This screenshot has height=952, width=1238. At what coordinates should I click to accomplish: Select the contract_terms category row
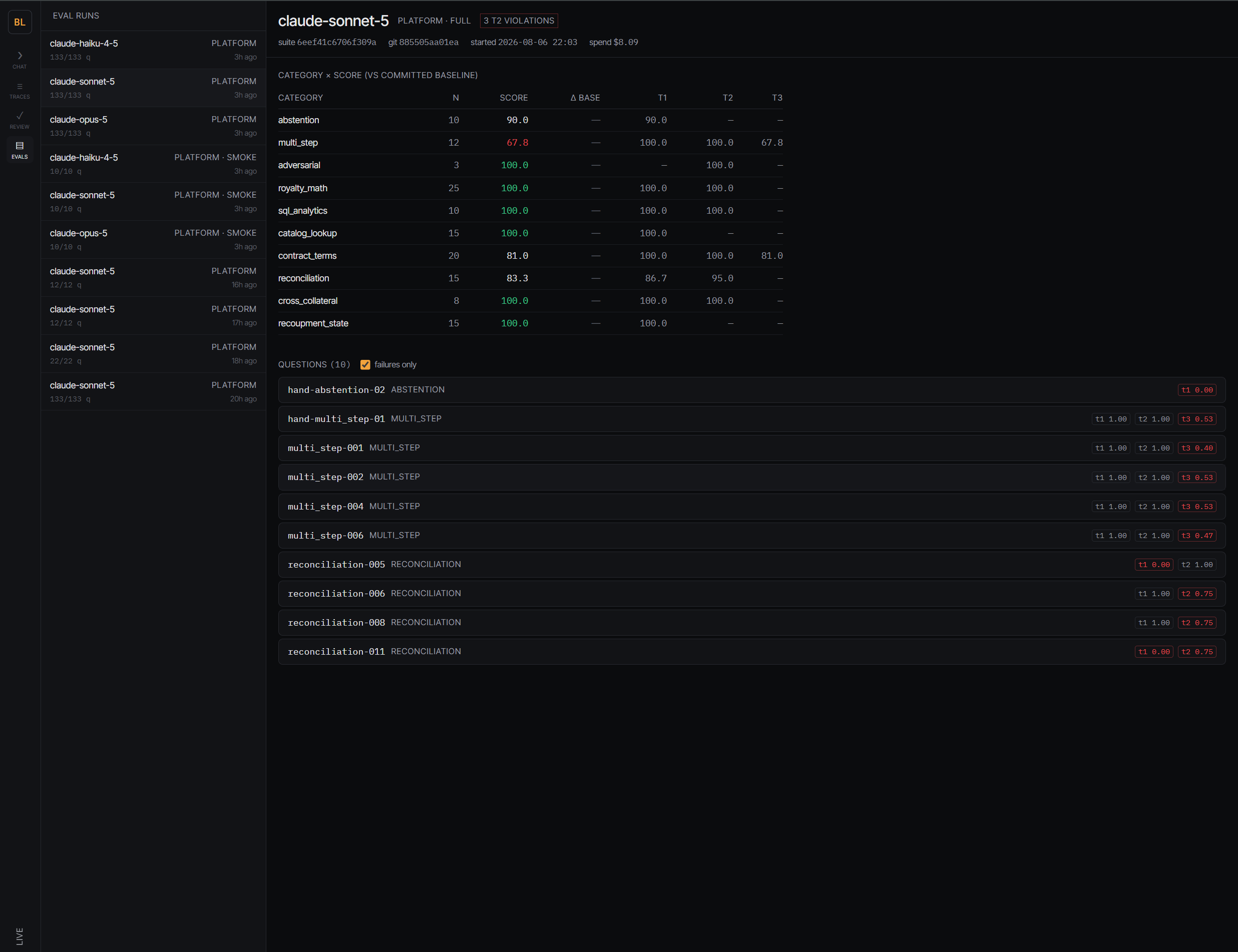pos(530,256)
